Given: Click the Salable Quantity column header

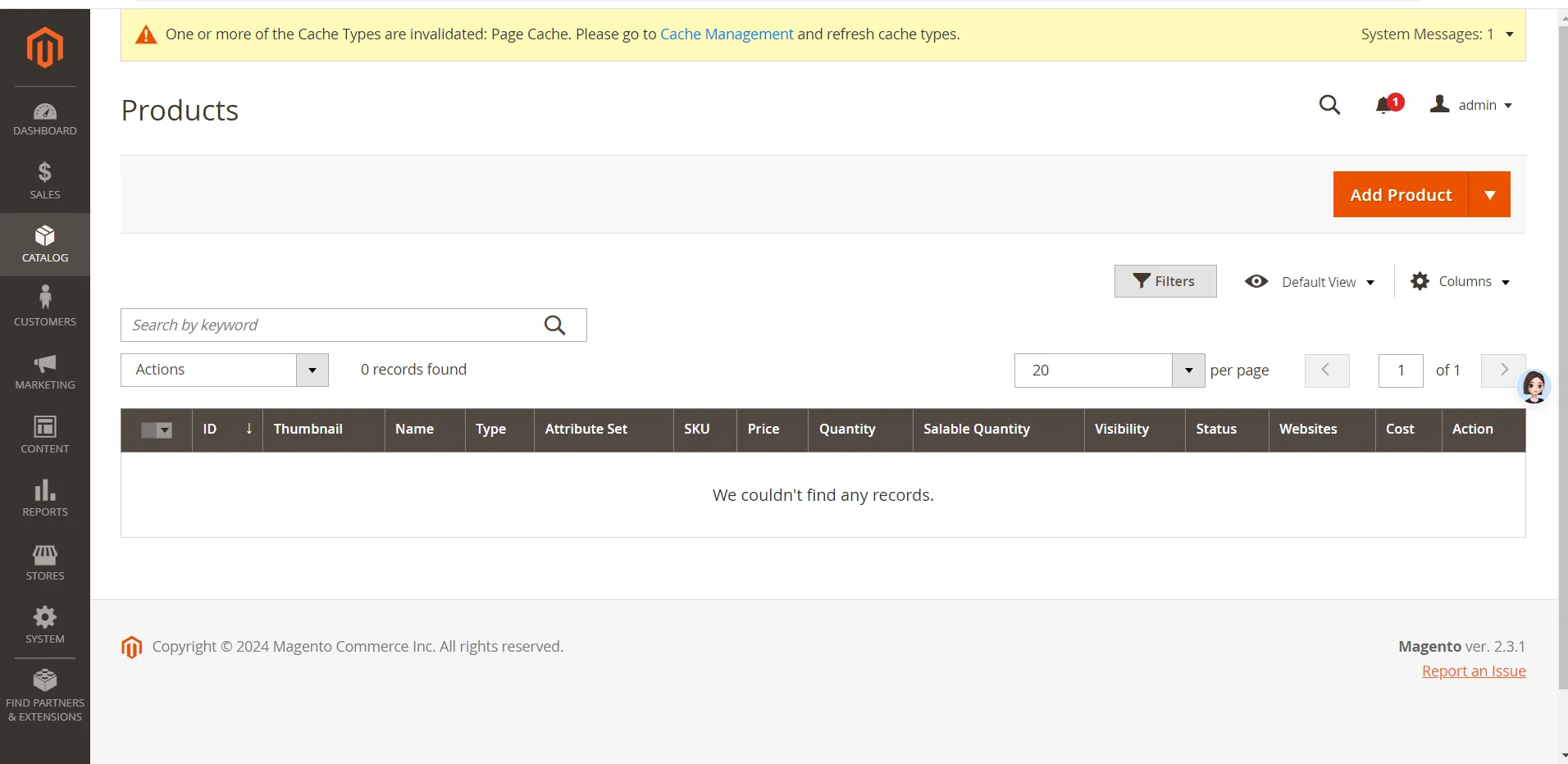Looking at the screenshot, I should [998, 430].
